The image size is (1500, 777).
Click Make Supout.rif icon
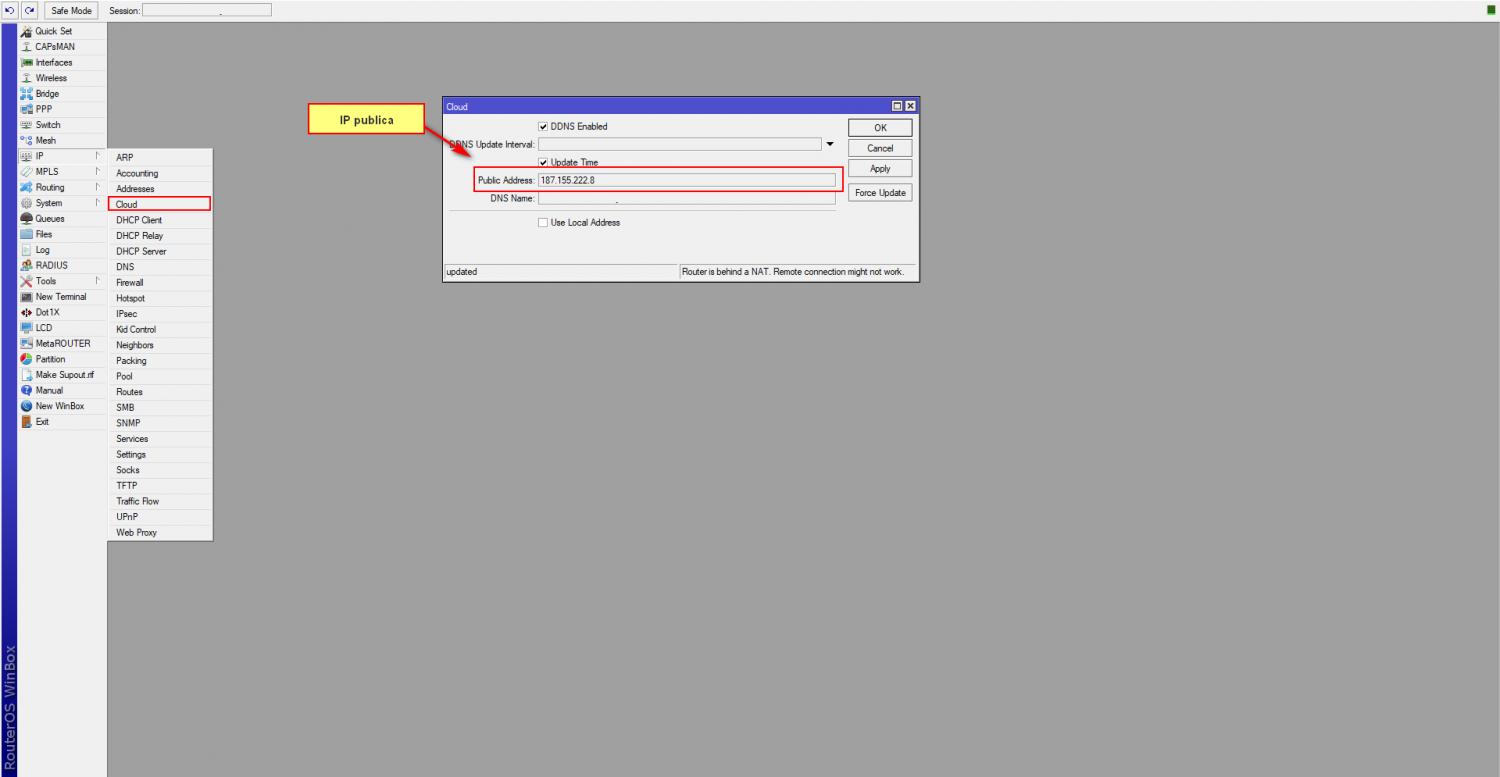point(27,375)
